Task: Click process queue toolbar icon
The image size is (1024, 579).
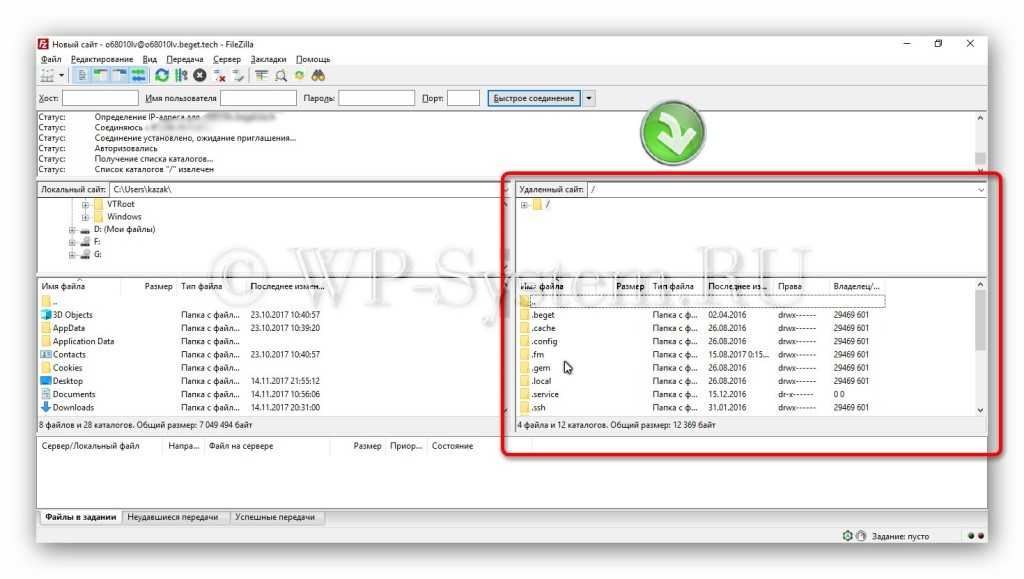Action: pyautogui.click(x=181, y=75)
